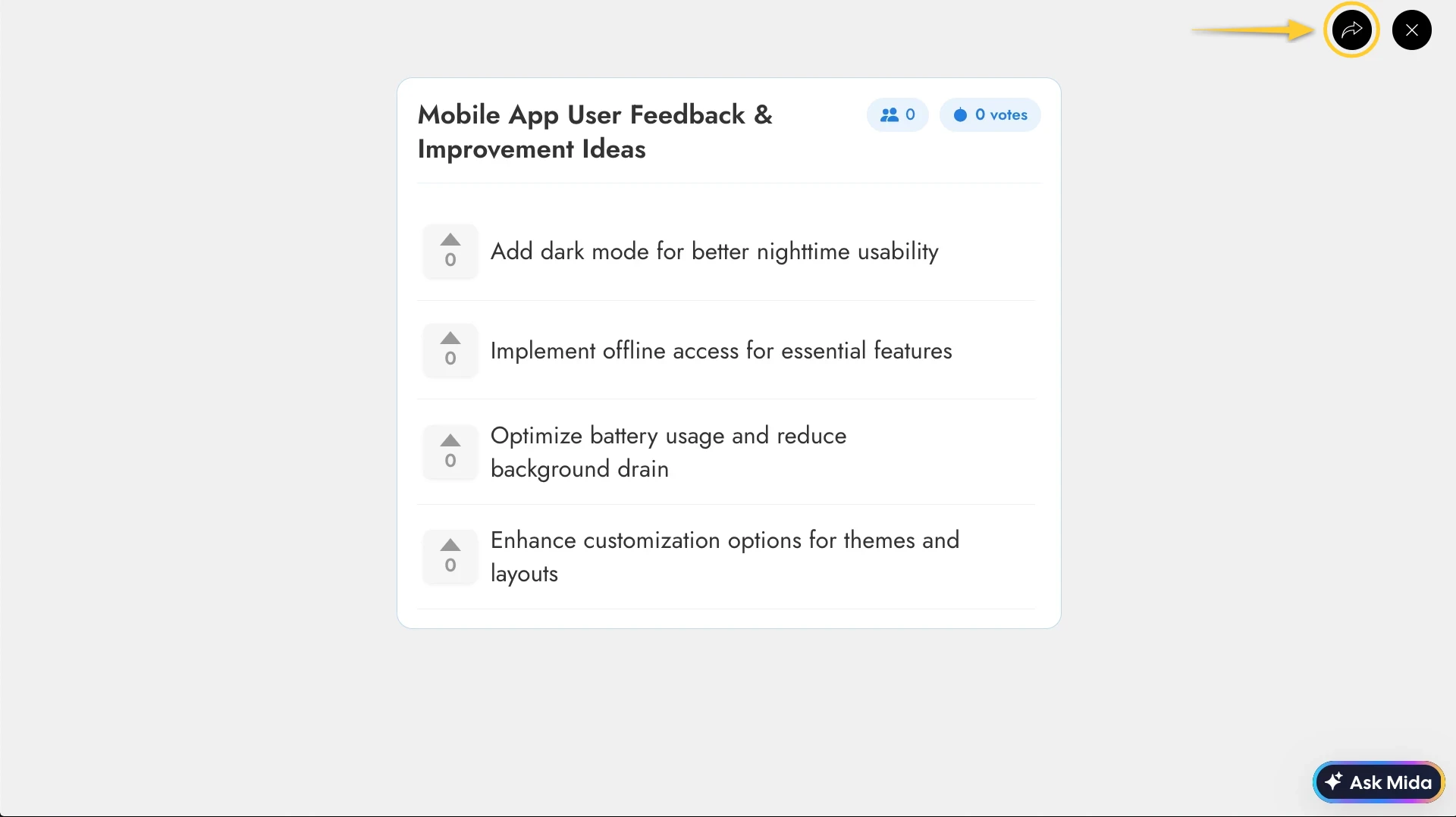The width and height of the screenshot is (1456, 817).
Task: Select the Mobile App User Feedback title
Action: pos(595,131)
